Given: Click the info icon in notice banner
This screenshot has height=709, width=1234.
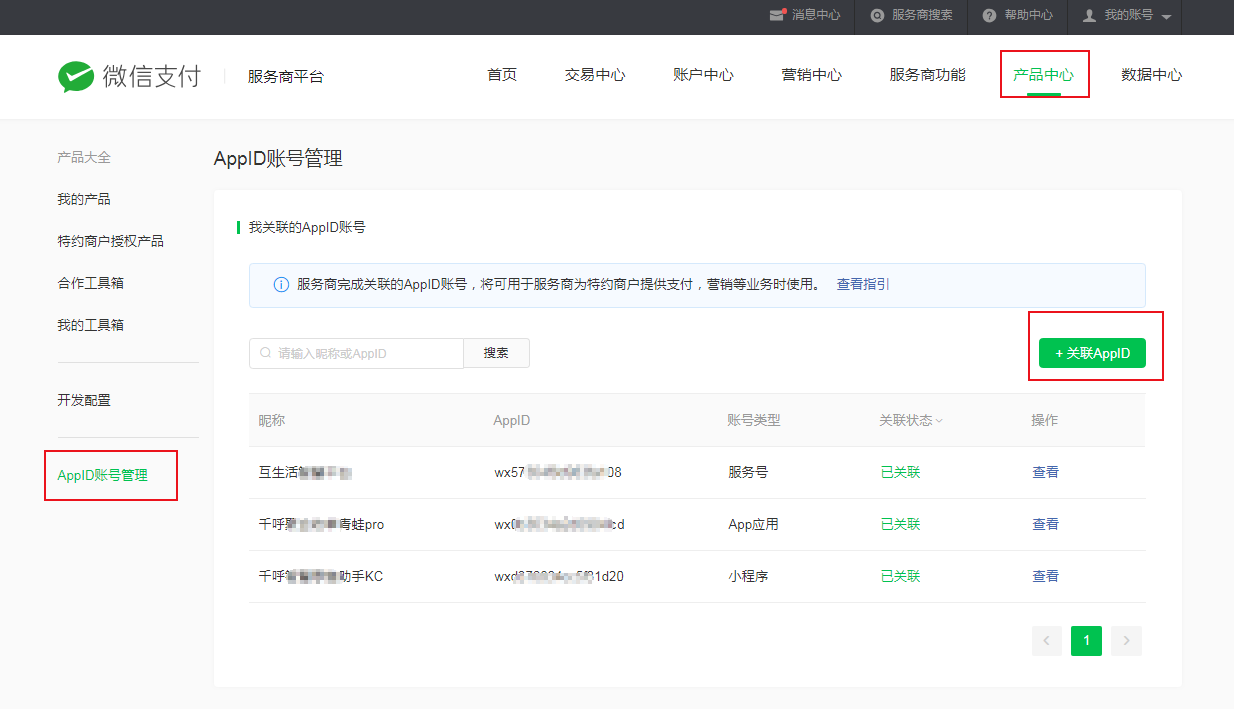Looking at the screenshot, I should 281,284.
